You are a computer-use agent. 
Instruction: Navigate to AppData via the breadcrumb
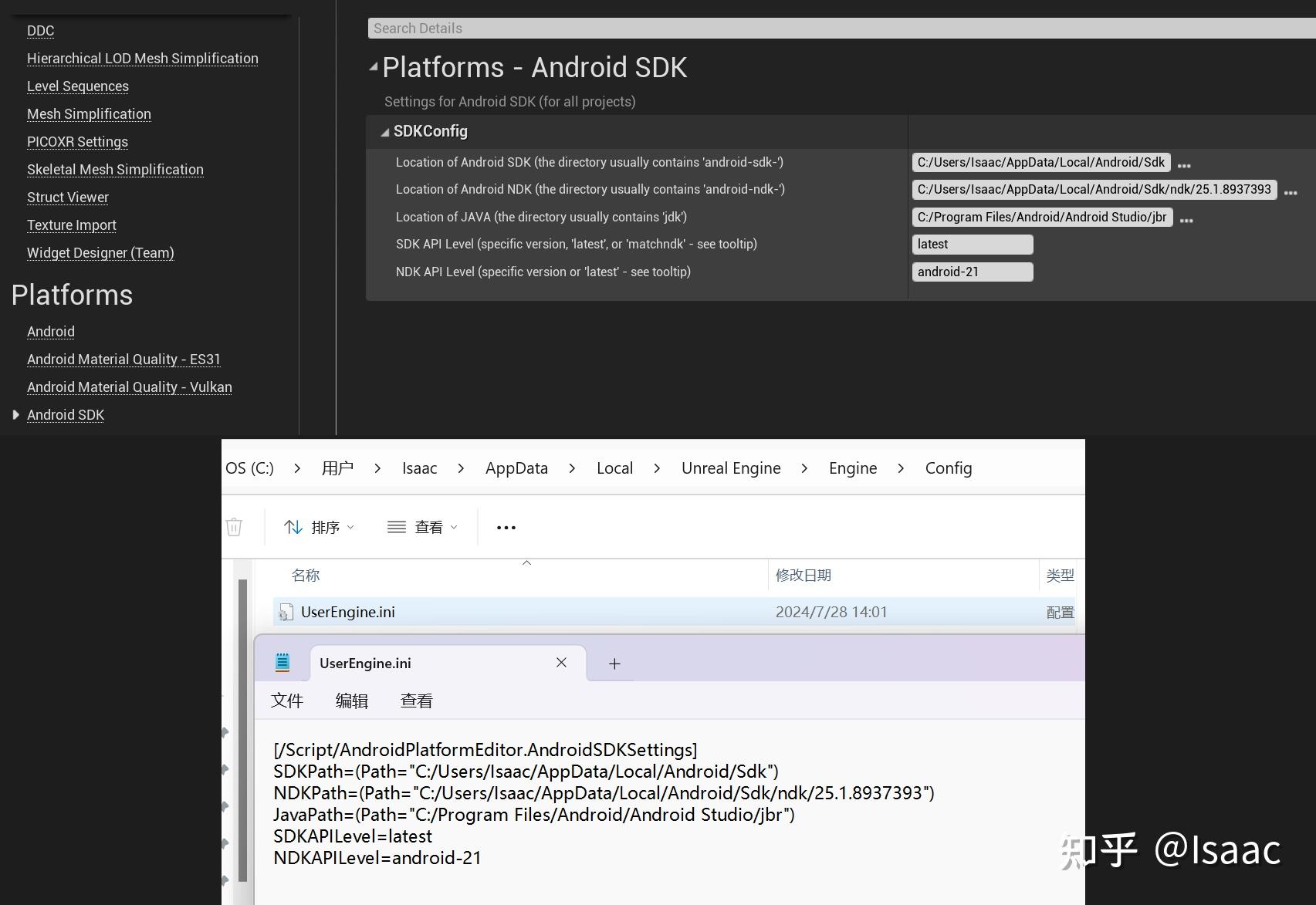coord(516,468)
